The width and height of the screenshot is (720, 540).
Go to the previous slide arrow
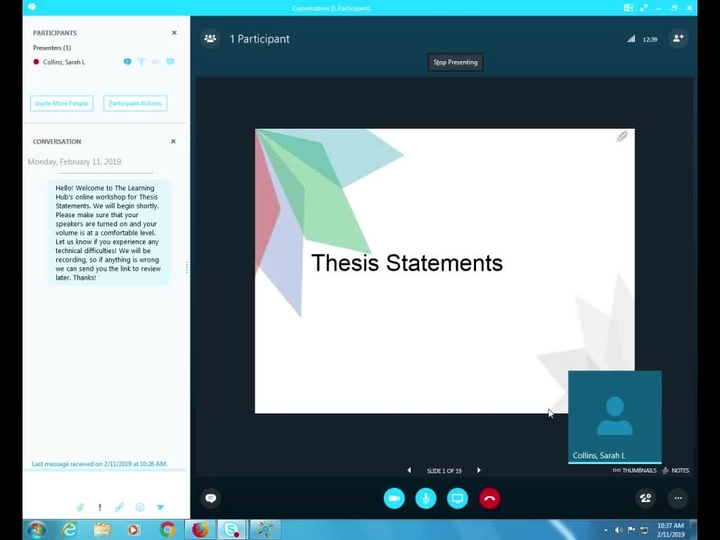point(409,470)
